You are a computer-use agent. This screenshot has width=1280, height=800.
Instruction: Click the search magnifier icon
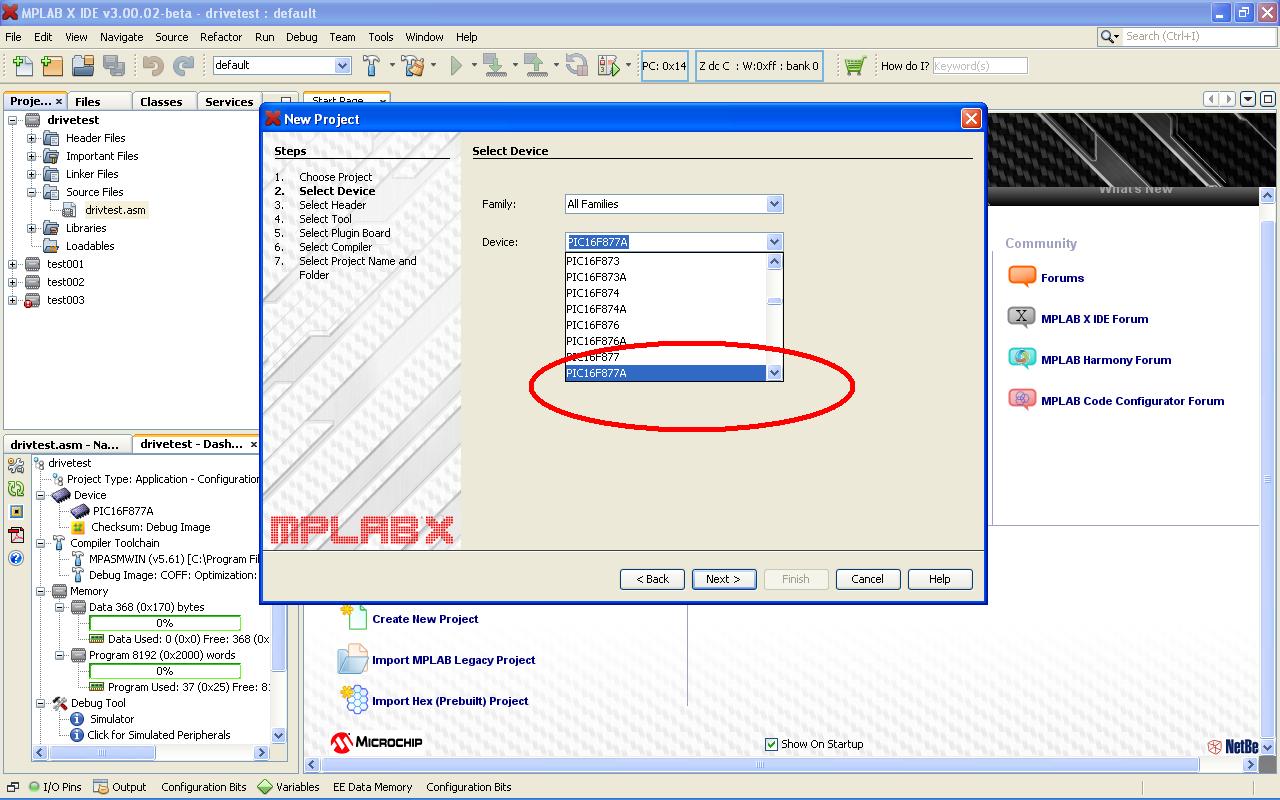point(1108,36)
